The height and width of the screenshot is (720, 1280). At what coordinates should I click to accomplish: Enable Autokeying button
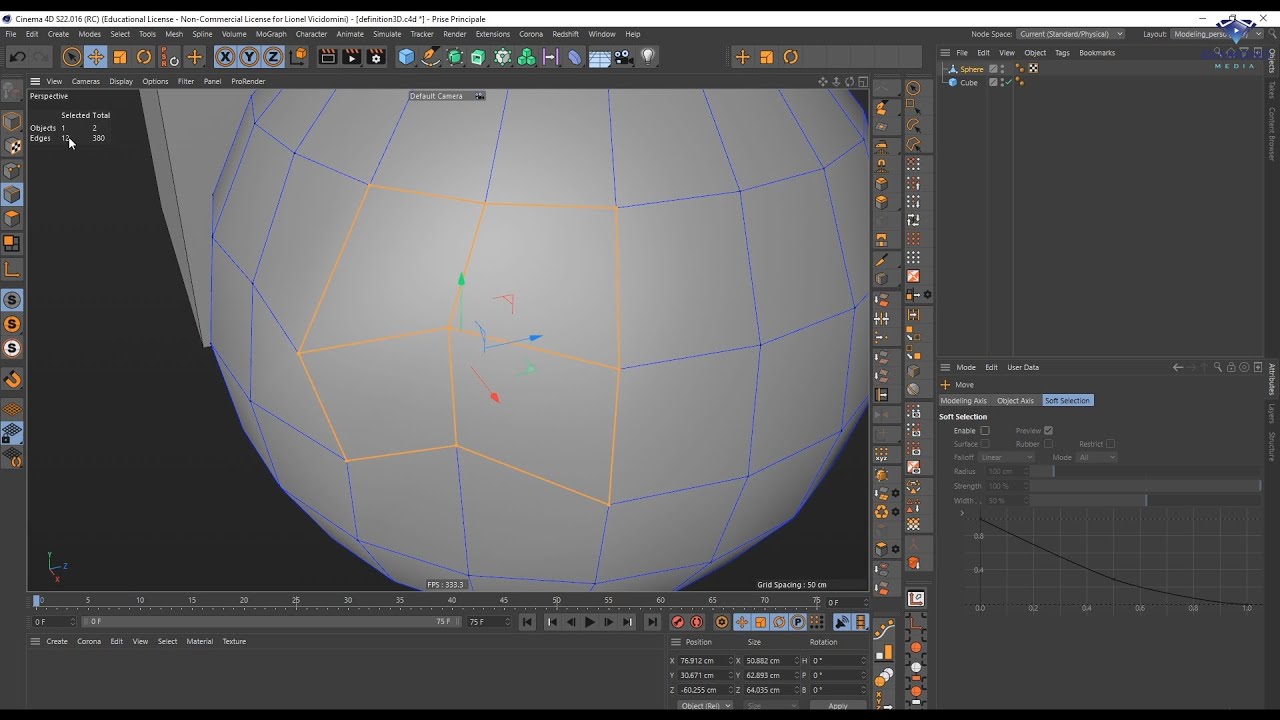coord(697,622)
